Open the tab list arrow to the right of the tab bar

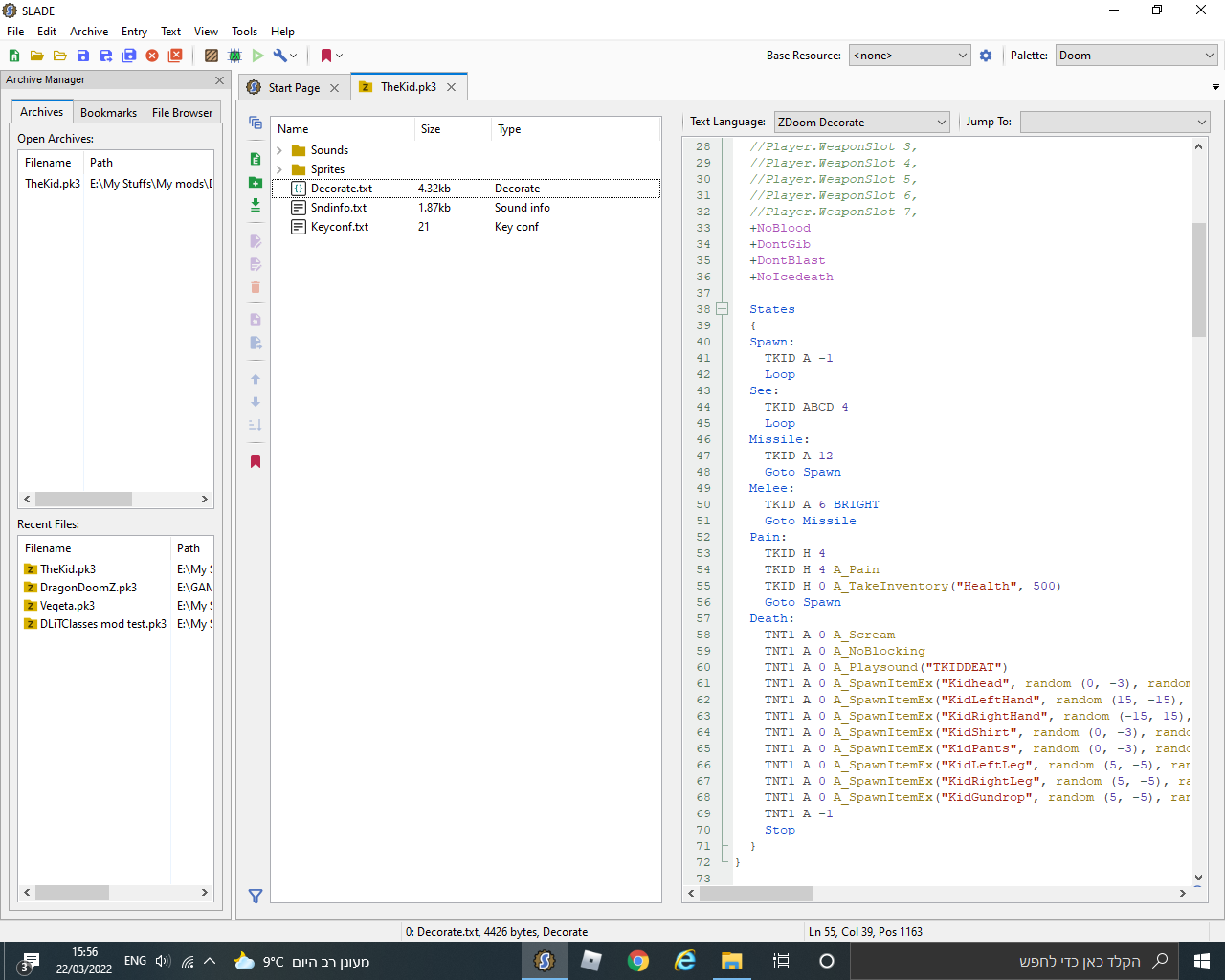coord(1215,87)
